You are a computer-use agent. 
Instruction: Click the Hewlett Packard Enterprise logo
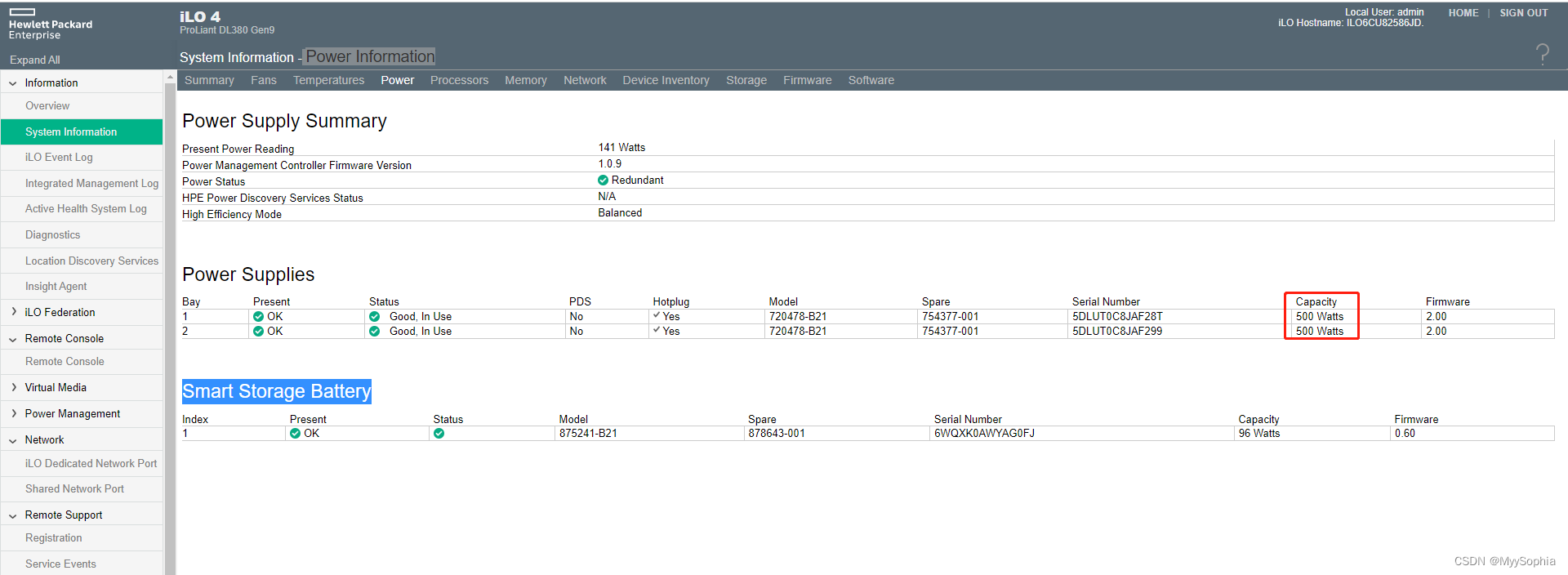coord(51,25)
